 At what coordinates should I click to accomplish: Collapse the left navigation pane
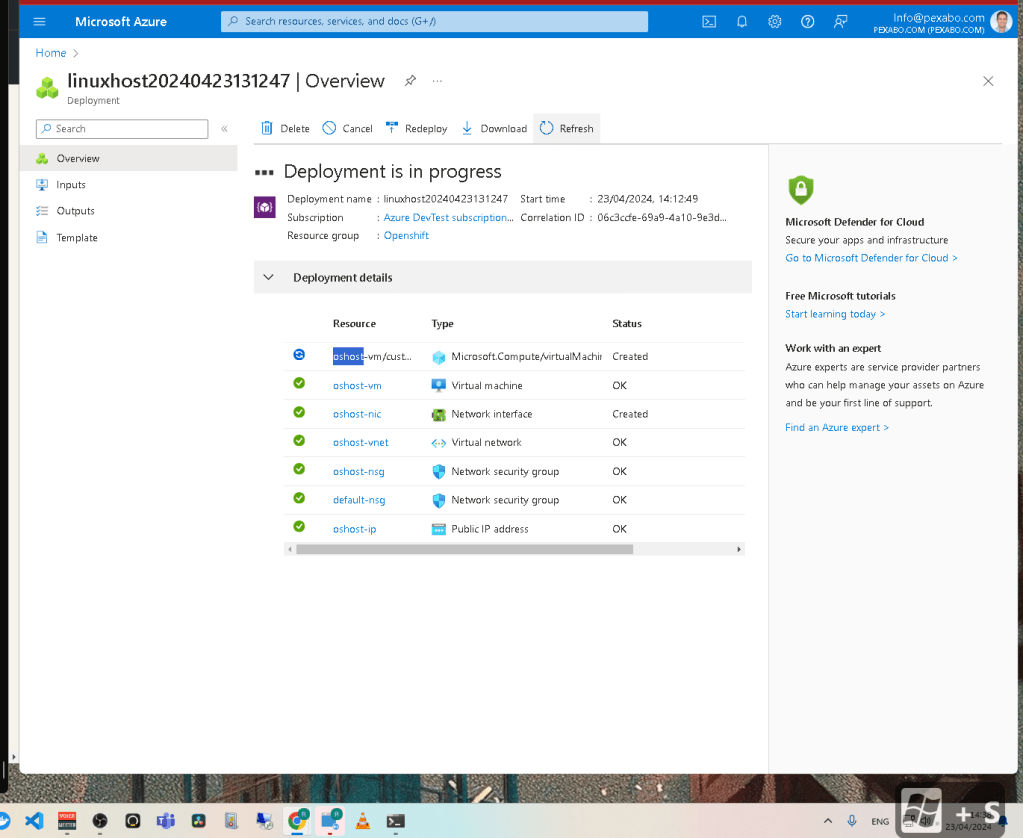coord(224,129)
